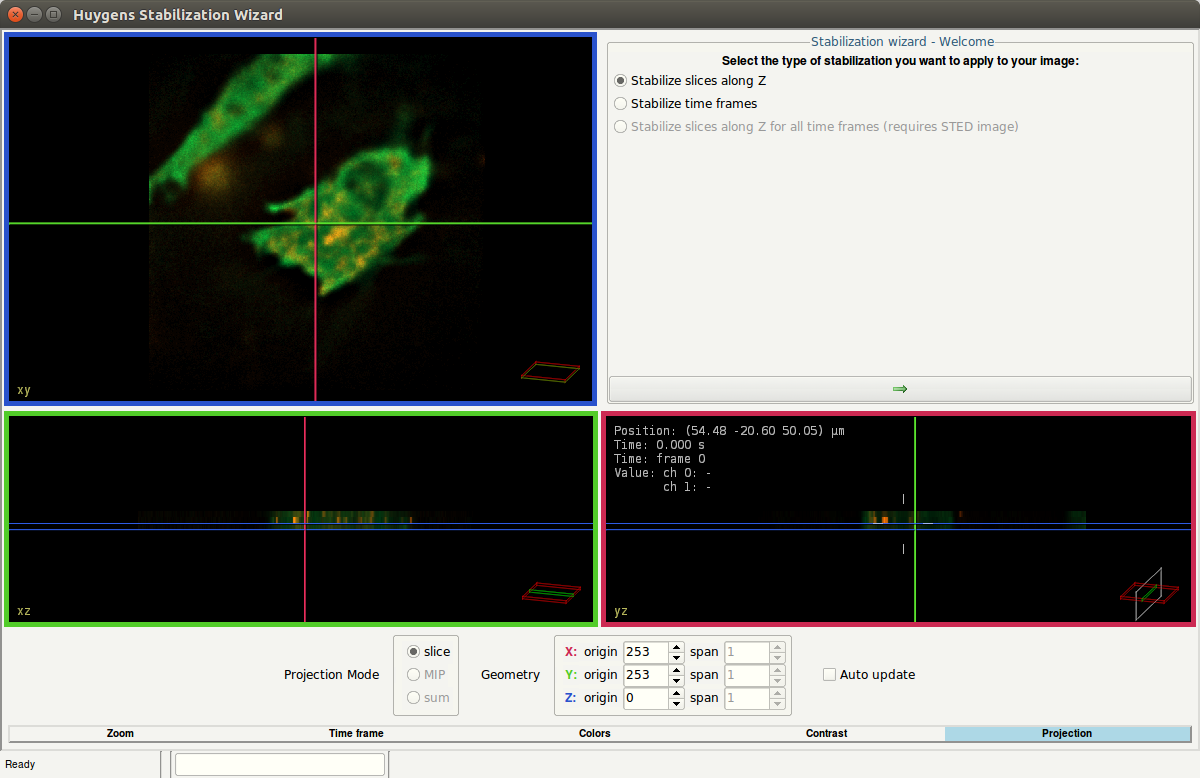Open the Contrast tab

click(x=827, y=734)
